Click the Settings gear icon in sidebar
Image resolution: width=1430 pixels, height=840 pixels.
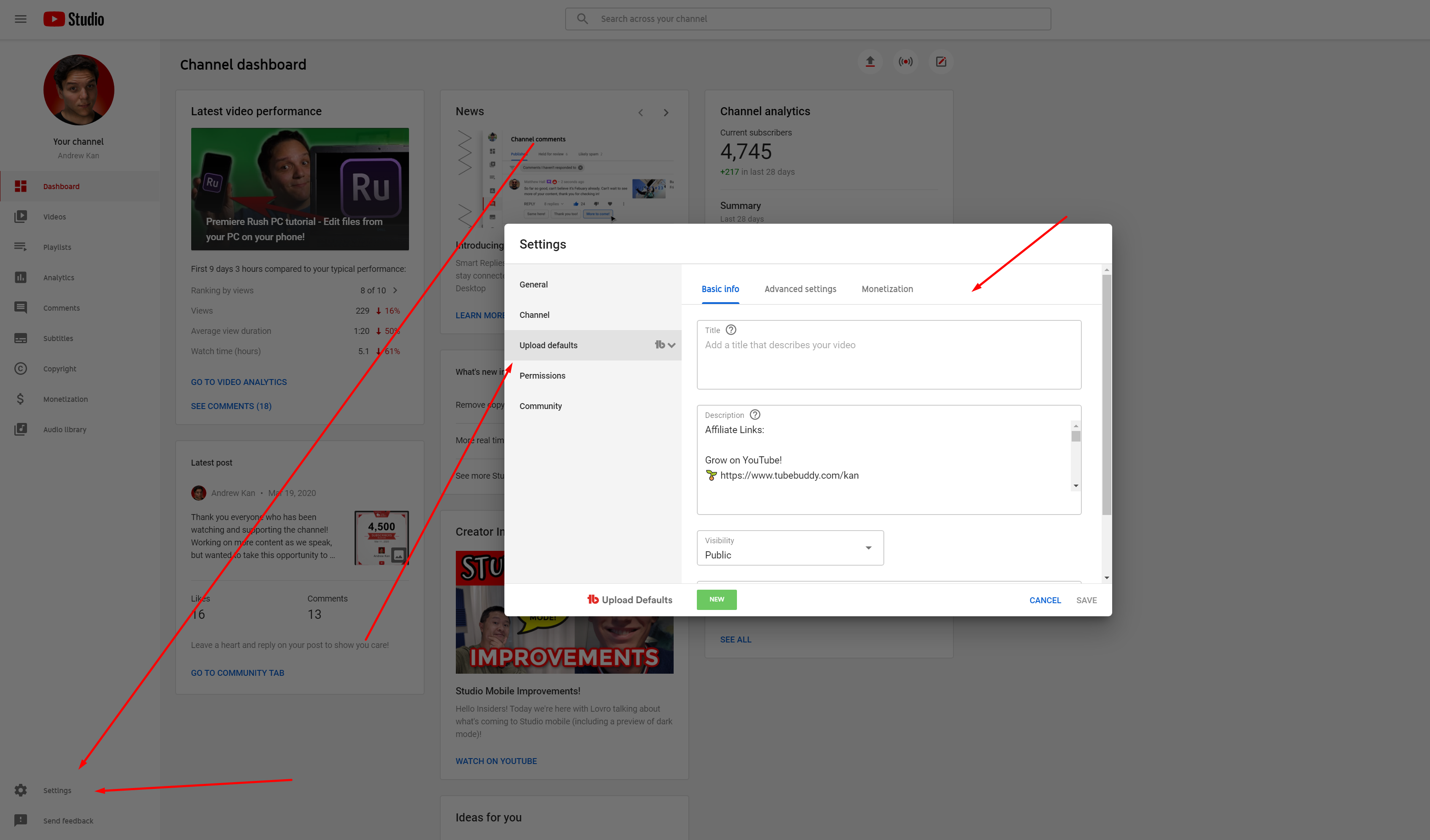point(20,790)
